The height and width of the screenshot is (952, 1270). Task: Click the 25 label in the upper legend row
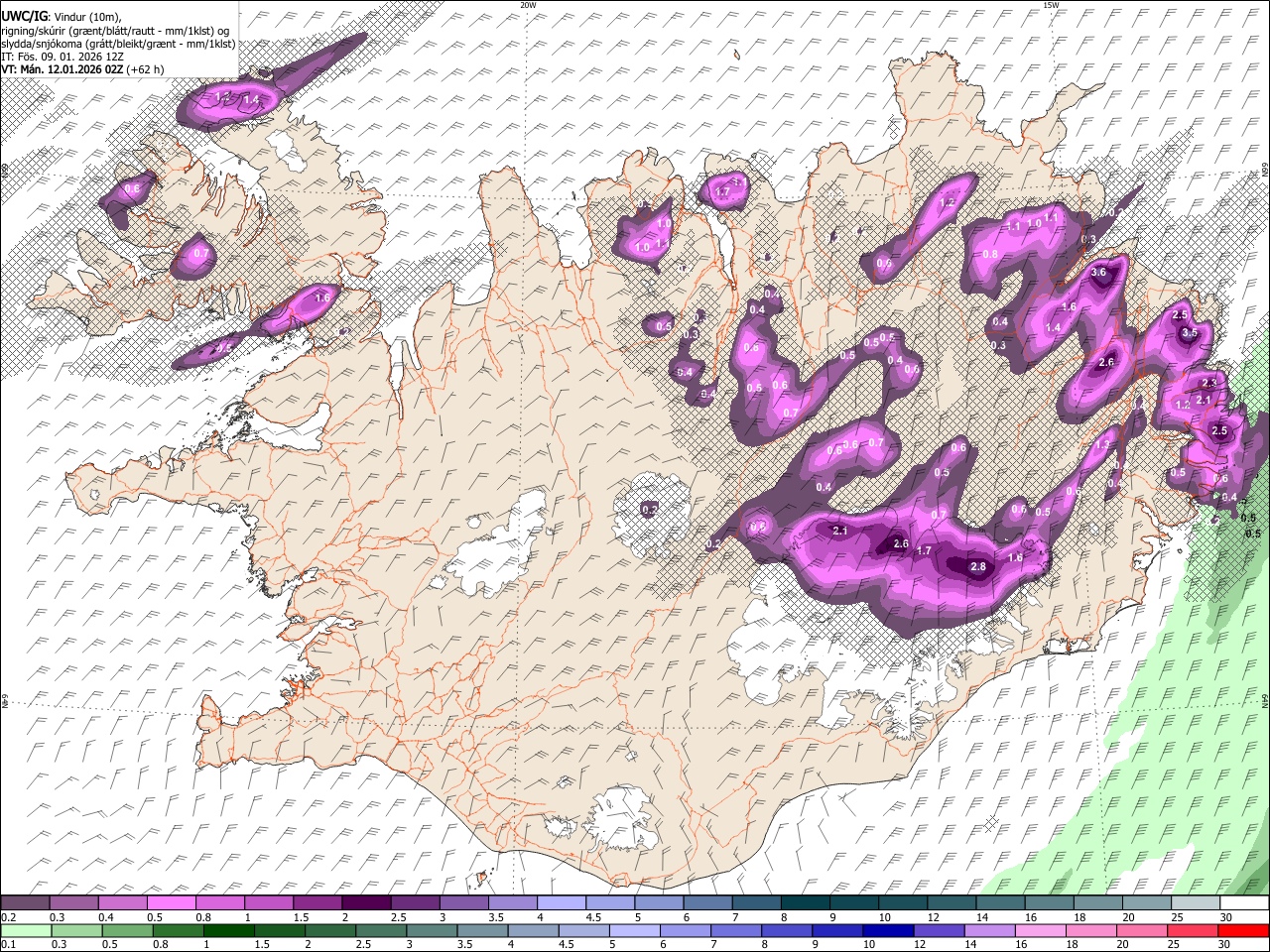coord(1177,917)
